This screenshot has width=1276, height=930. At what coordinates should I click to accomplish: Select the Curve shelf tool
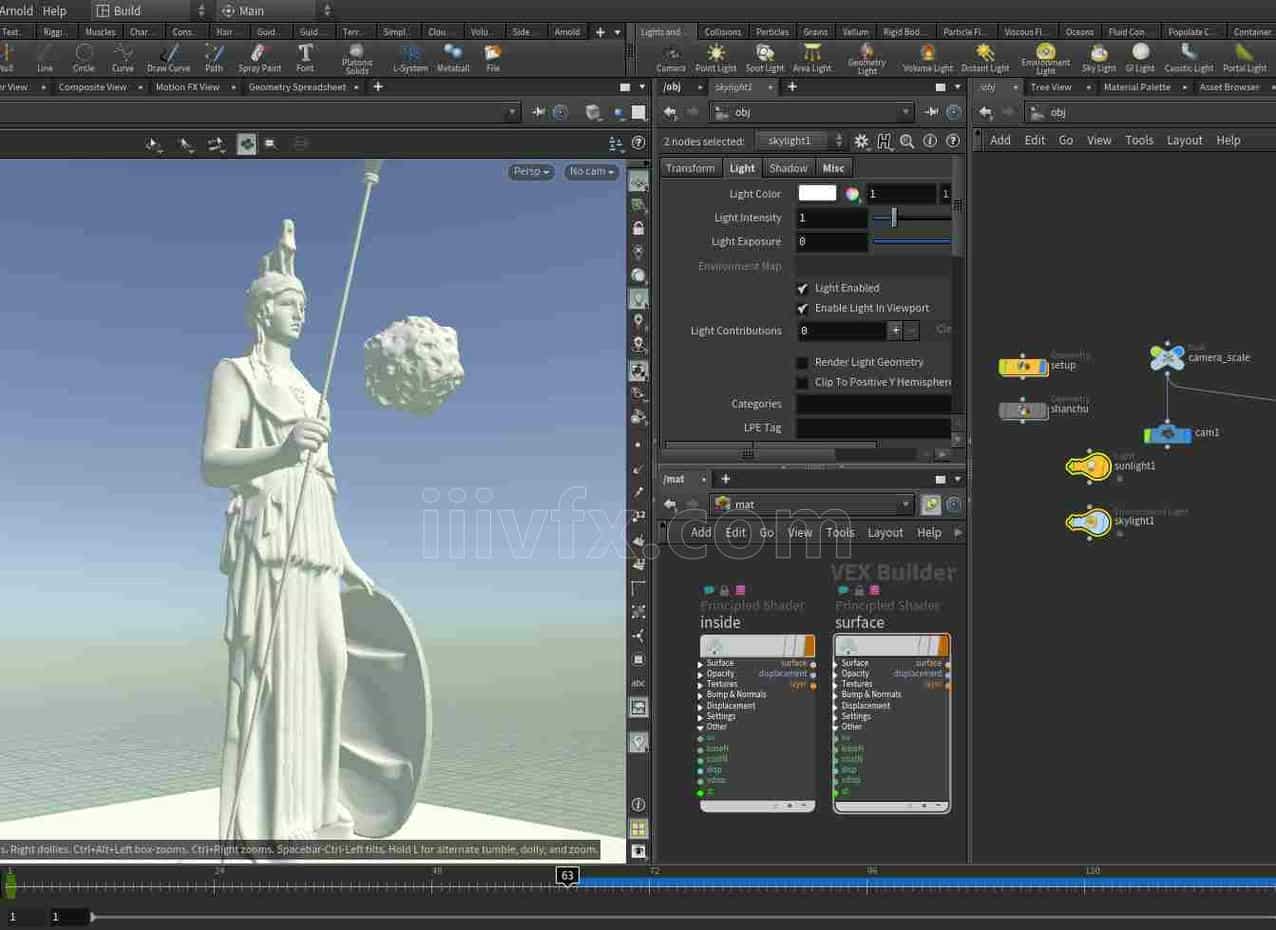(x=123, y=58)
